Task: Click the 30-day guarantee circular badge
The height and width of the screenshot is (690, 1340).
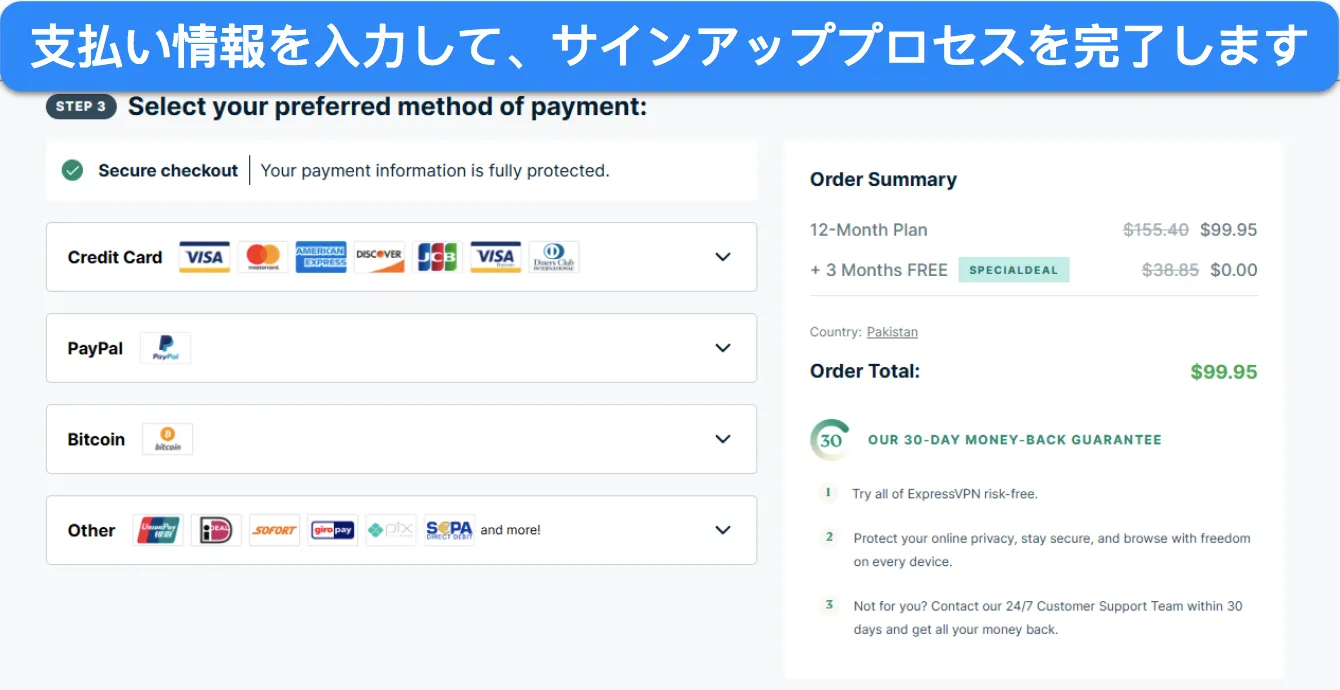Action: pos(830,440)
